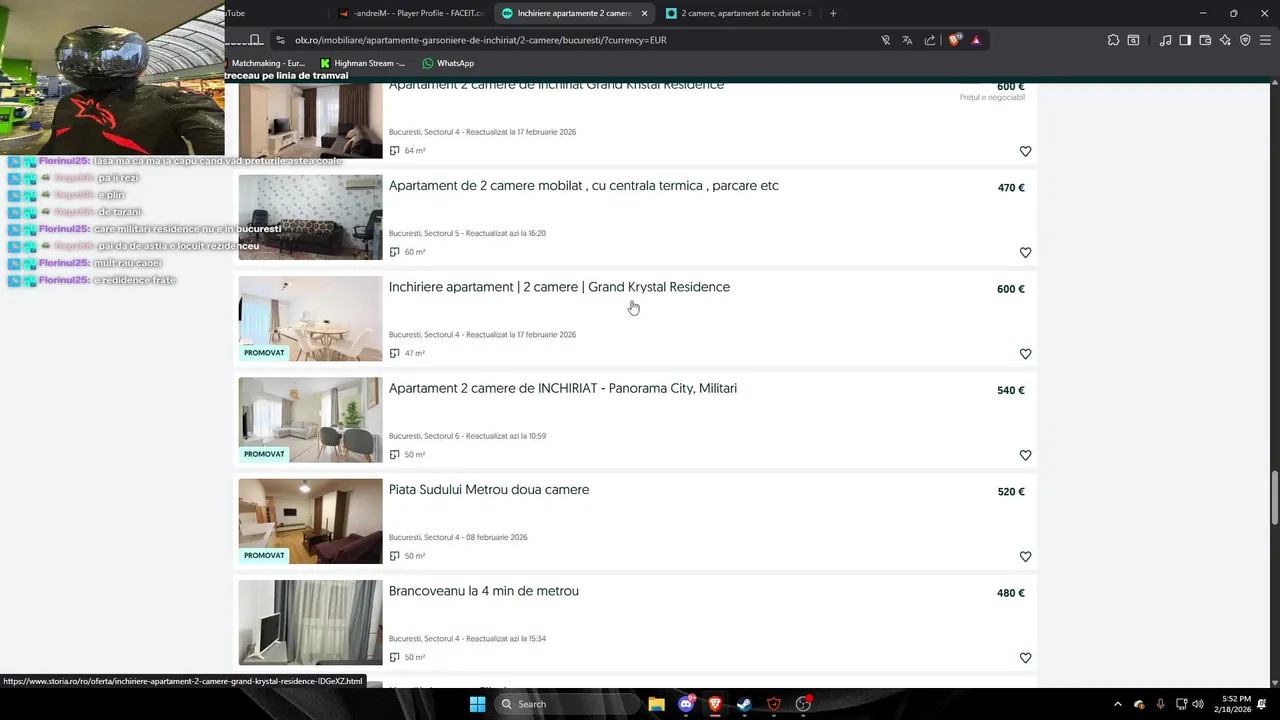
Task: Open thumbnail of the Panorama City listing
Action: pos(310,420)
